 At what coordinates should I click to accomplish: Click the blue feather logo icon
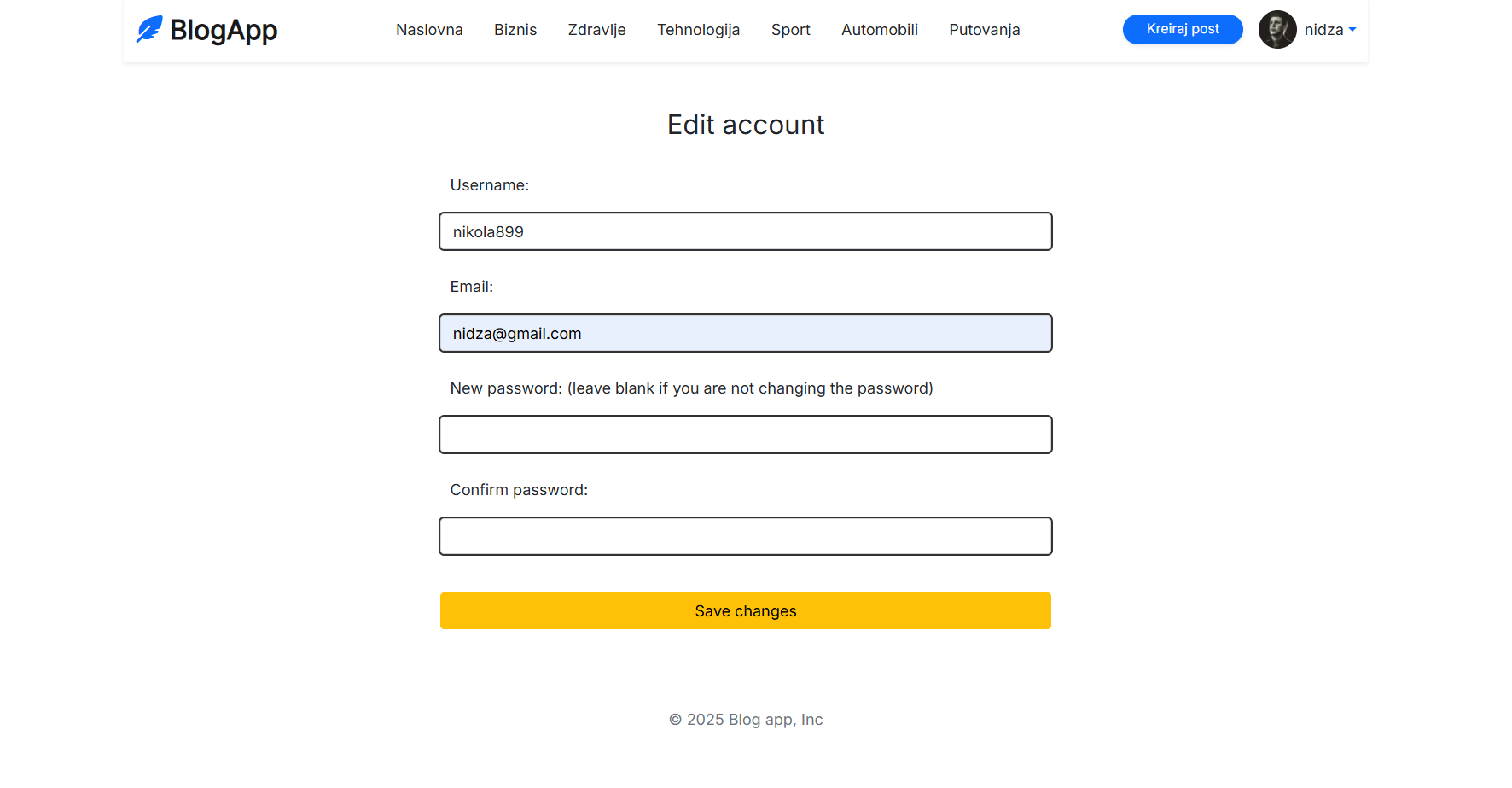(x=149, y=30)
